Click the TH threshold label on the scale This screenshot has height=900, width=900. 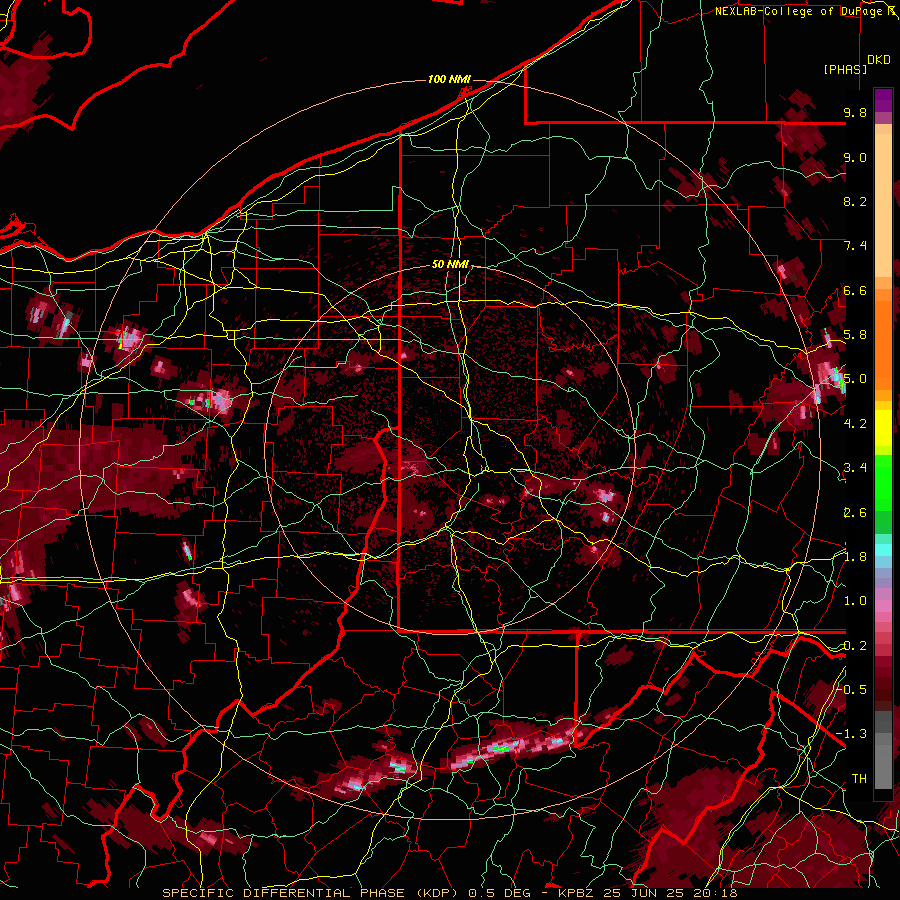[x=859, y=779]
